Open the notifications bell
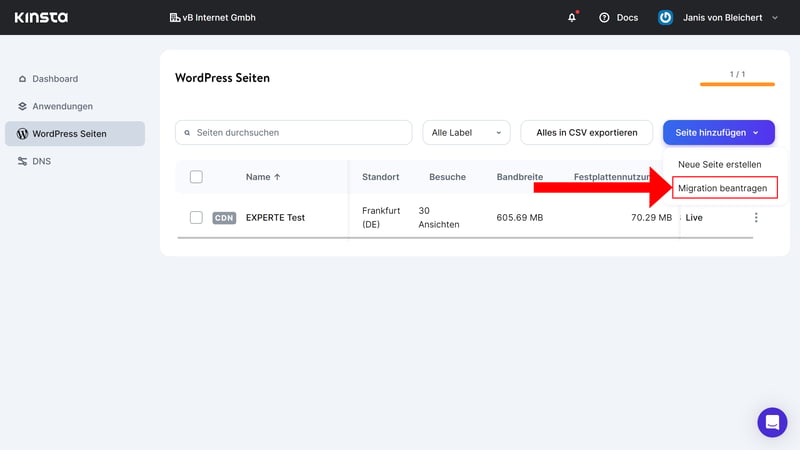The width and height of the screenshot is (800, 450). coord(572,17)
